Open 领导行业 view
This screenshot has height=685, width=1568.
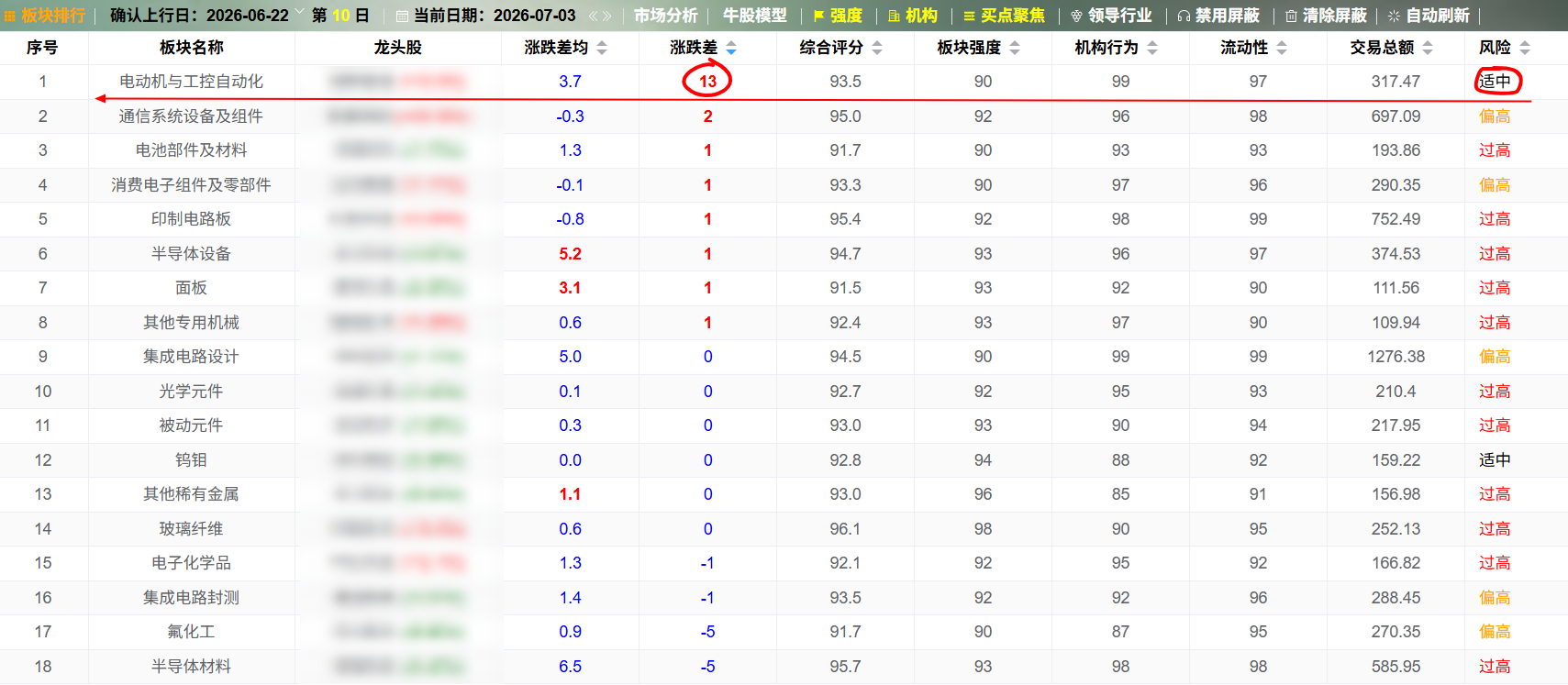click(x=1111, y=16)
